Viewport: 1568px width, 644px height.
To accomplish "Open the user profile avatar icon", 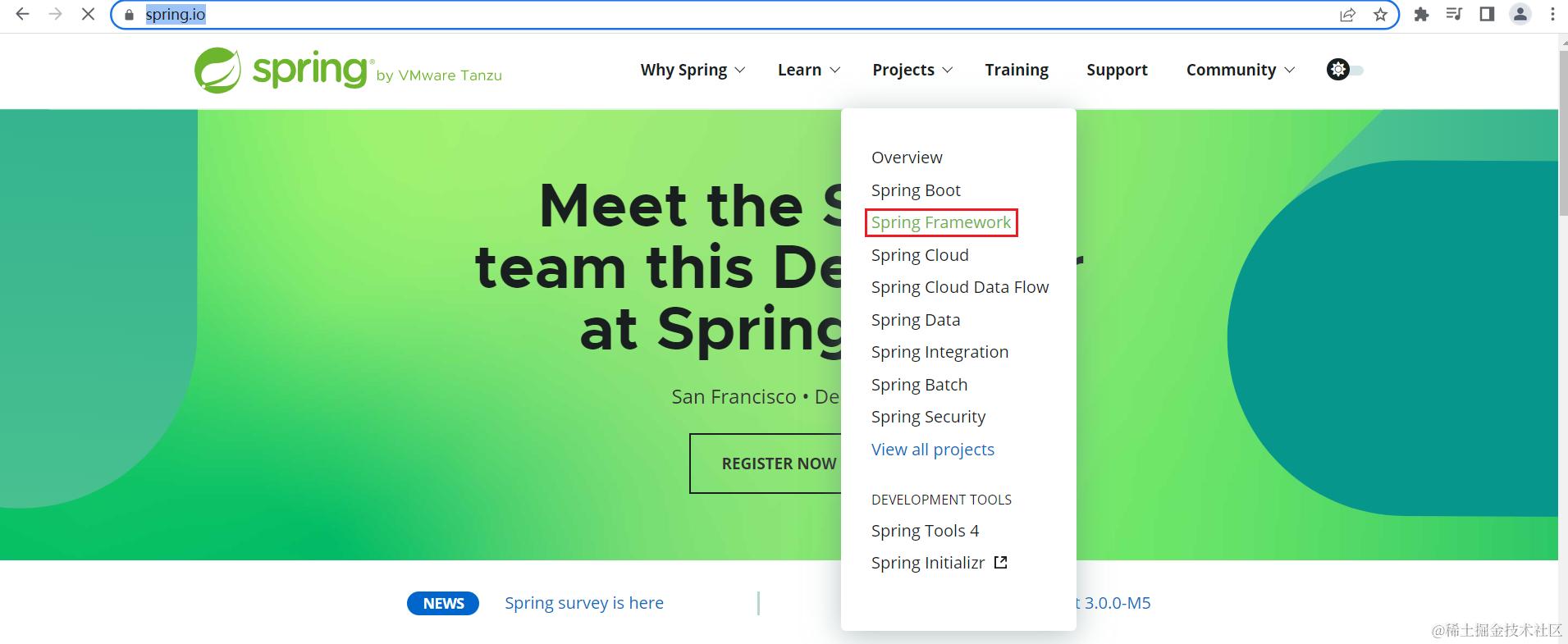I will (x=1520, y=14).
